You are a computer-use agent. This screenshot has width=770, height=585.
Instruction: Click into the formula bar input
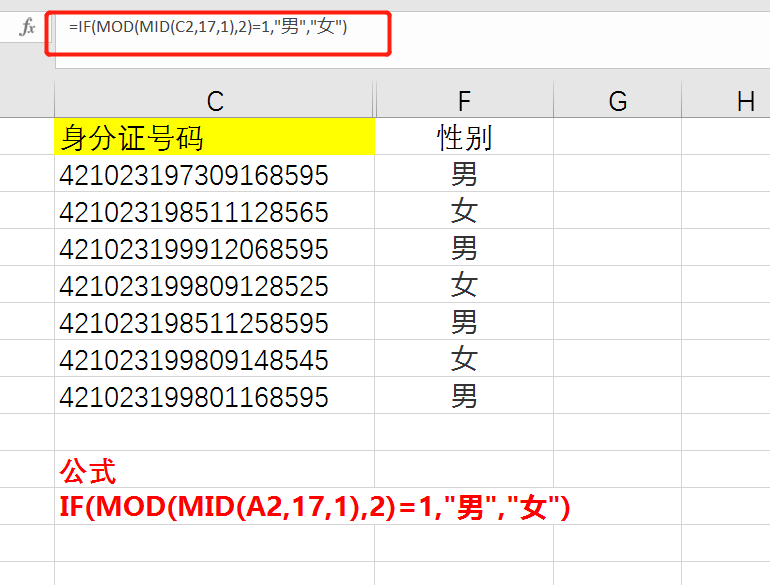pos(412,40)
